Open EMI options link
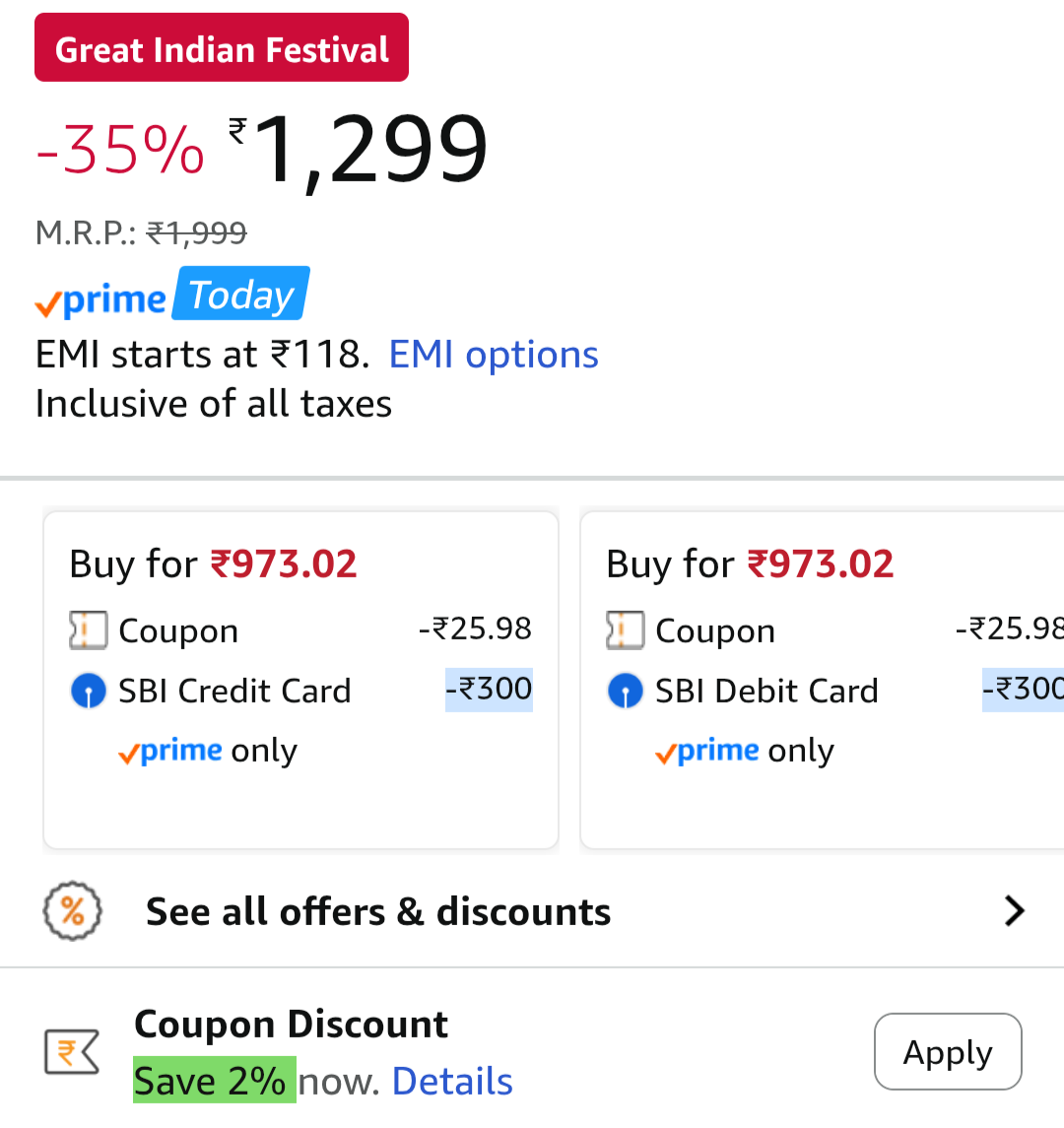This screenshot has width=1064, height=1128. [494, 355]
